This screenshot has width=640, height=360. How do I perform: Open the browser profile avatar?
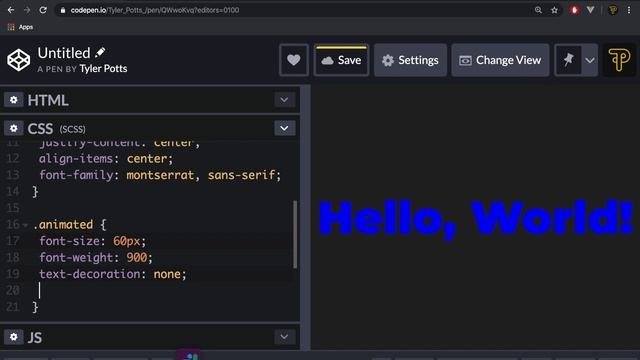613,10
